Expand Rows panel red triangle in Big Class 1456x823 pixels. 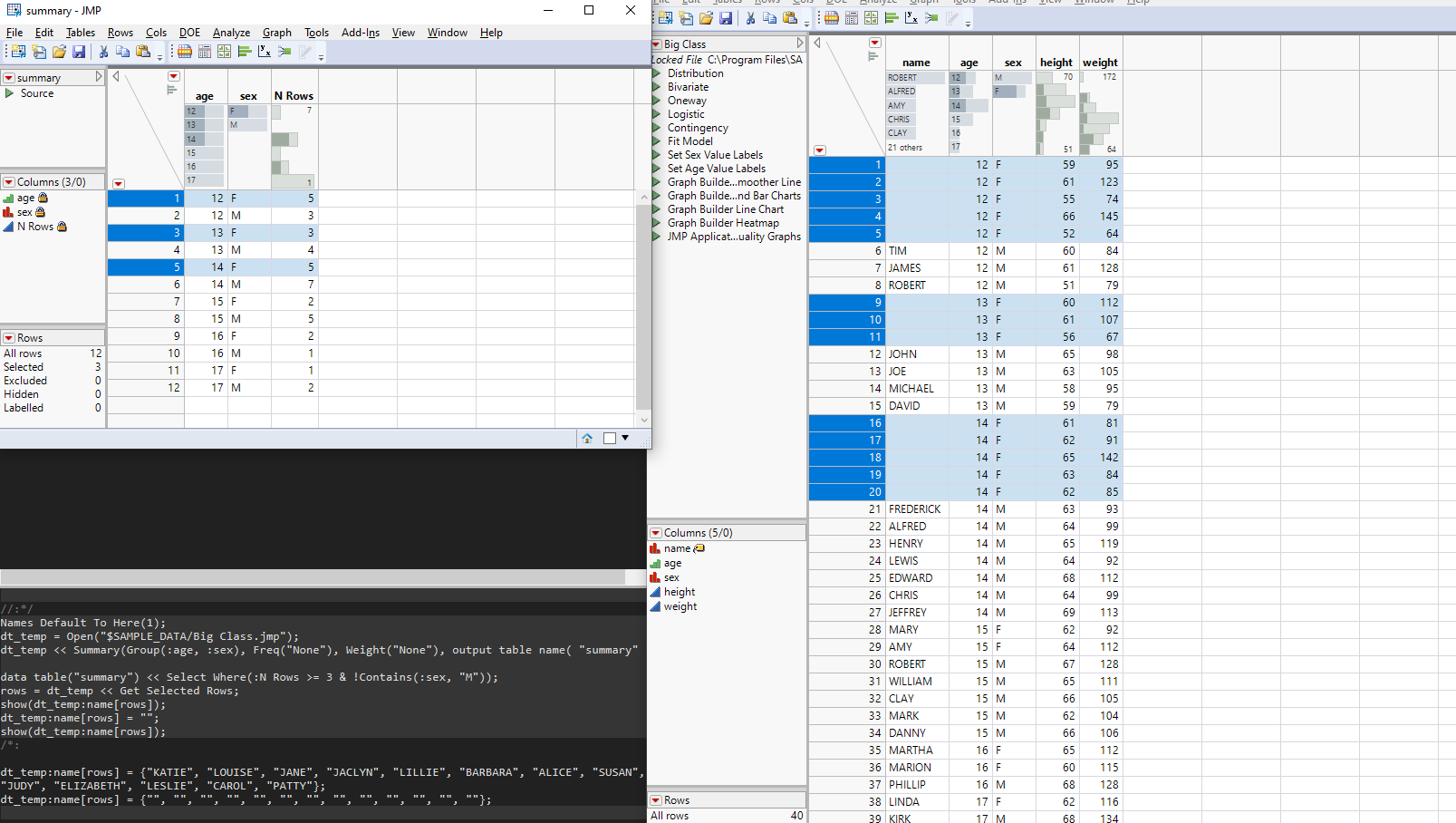[x=656, y=800]
